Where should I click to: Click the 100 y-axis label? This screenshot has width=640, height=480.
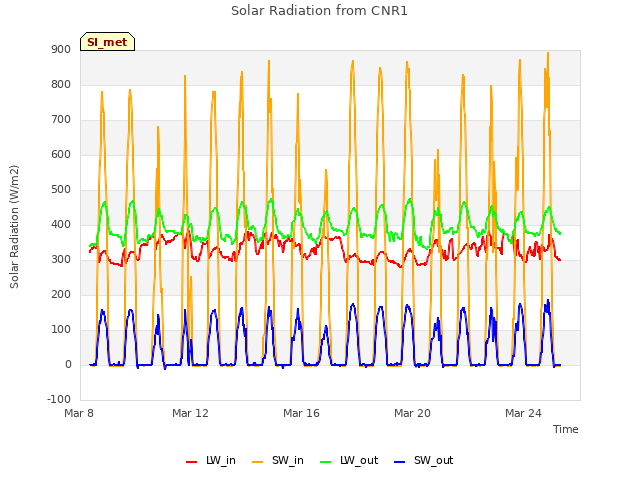coord(61,330)
